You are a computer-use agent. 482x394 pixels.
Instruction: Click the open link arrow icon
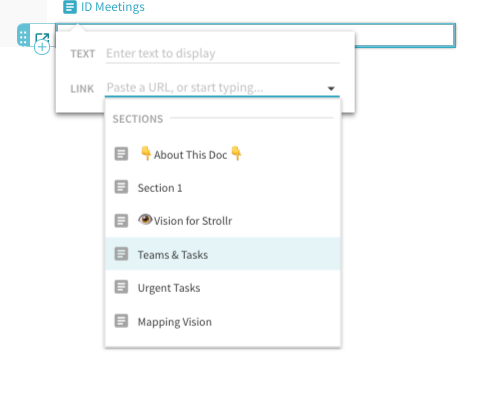point(42,38)
